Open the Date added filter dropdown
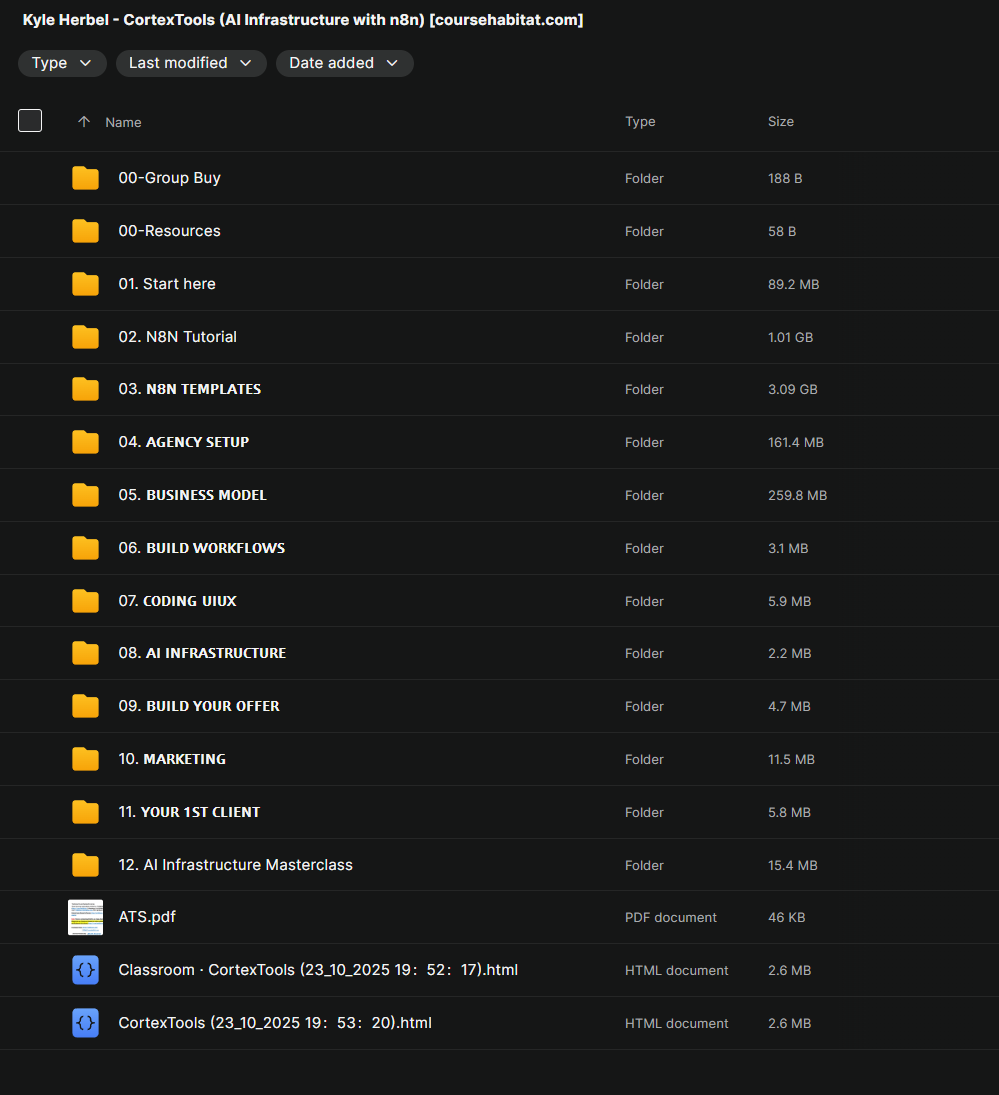Viewport: 999px width, 1095px height. click(x=344, y=64)
